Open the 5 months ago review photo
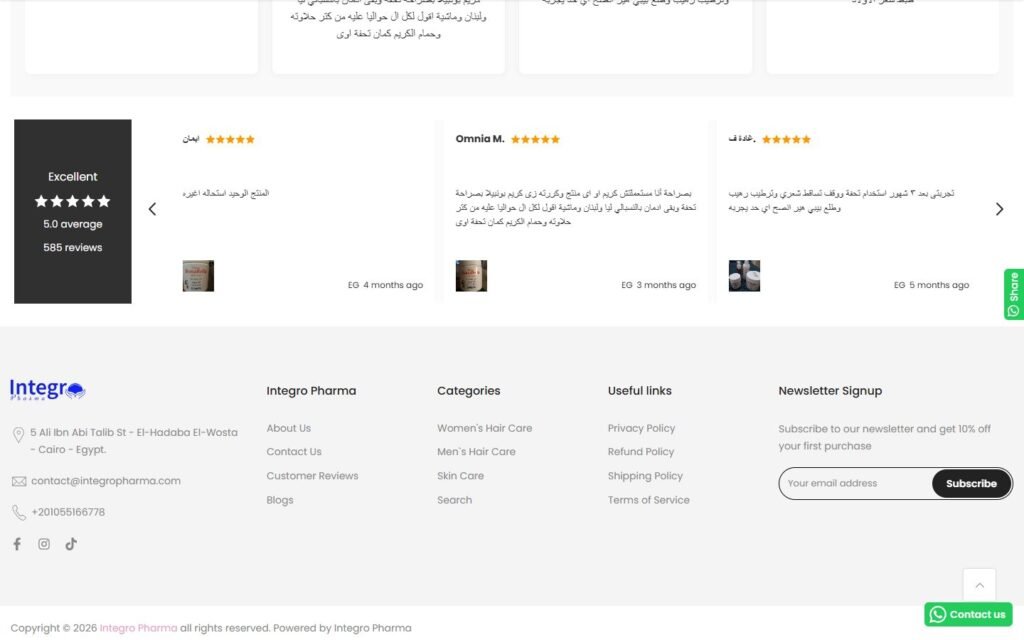This screenshot has height=640, width=1024. pyautogui.click(x=744, y=276)
